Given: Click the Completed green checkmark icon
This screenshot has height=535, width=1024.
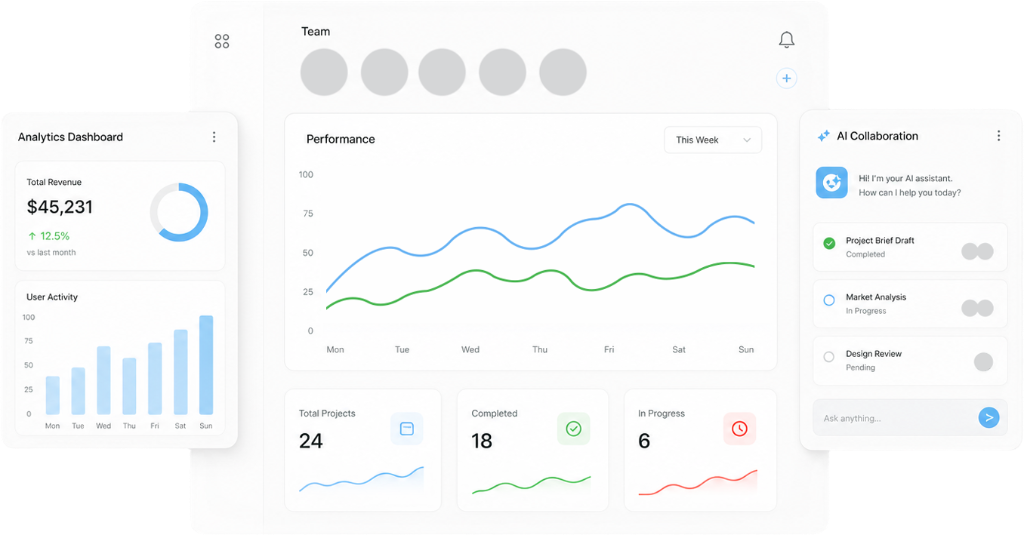Looking at the screenshot, I should pyautogui.click(x=573, y=429).
